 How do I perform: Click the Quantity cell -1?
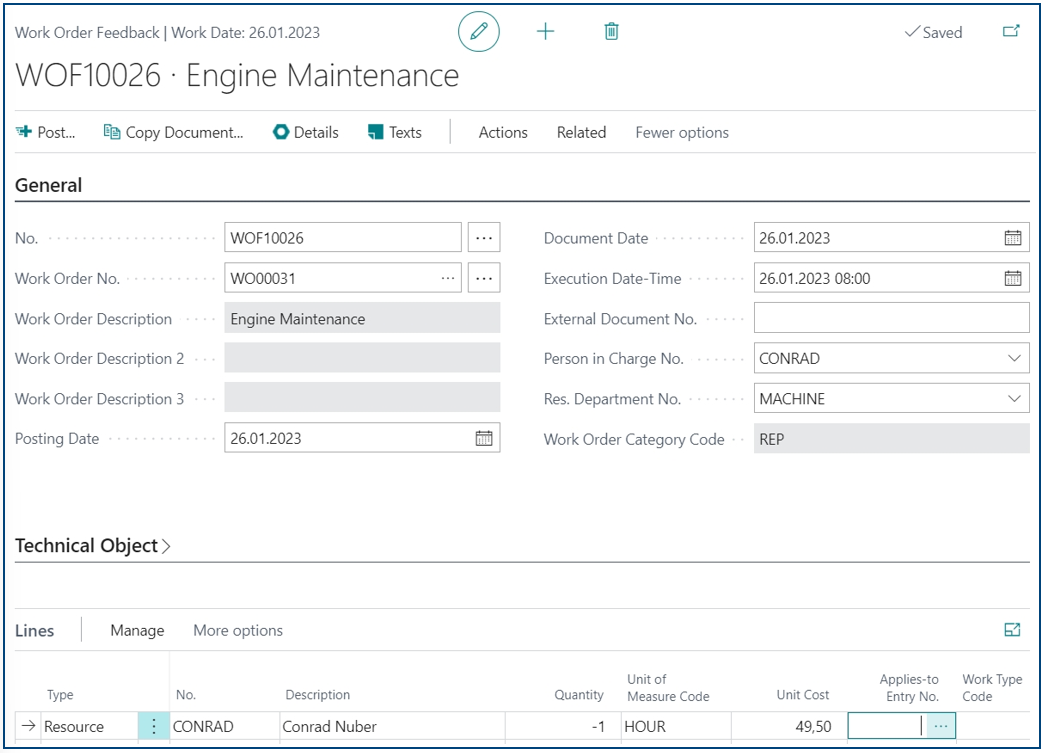click(562, 726)
